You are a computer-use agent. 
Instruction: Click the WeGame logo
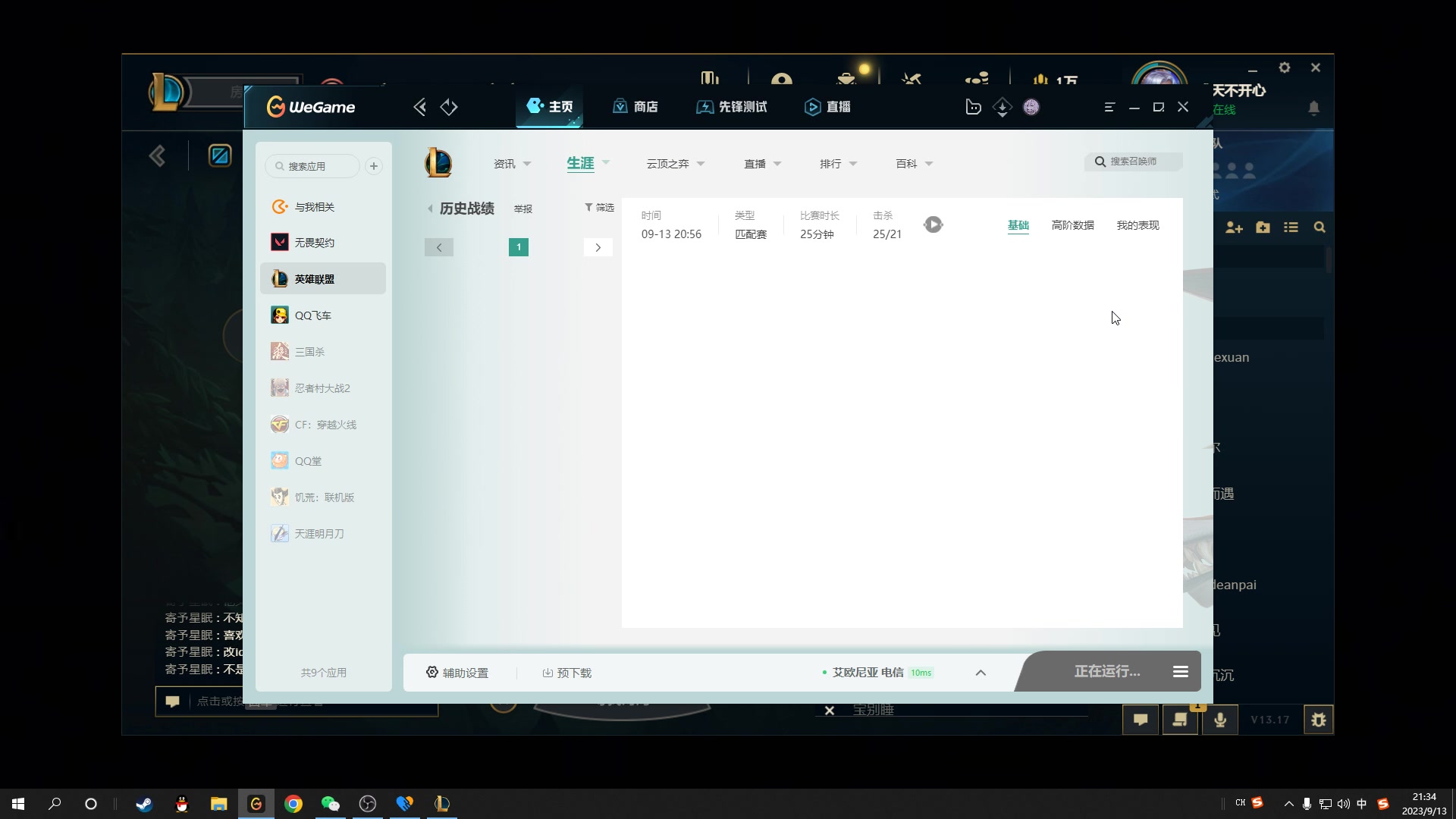click(311, 107)
